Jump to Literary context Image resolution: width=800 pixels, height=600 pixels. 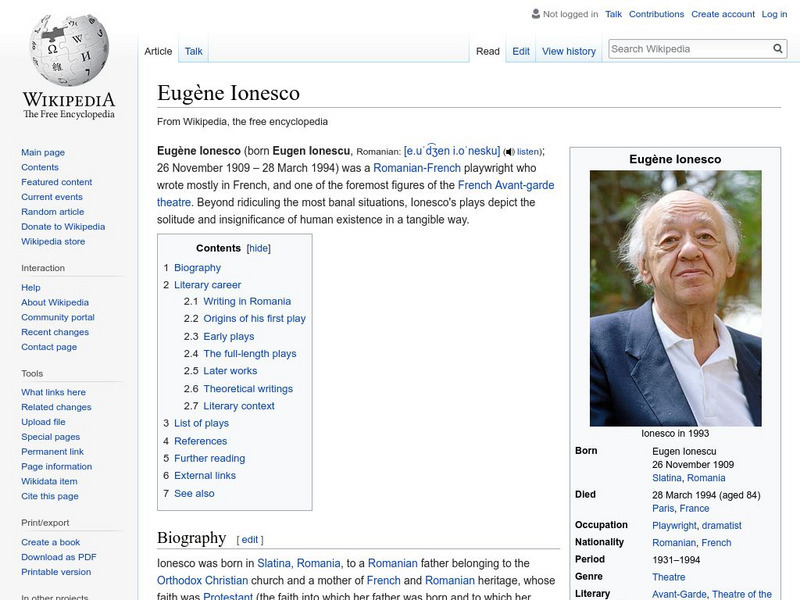click(239, 406)
